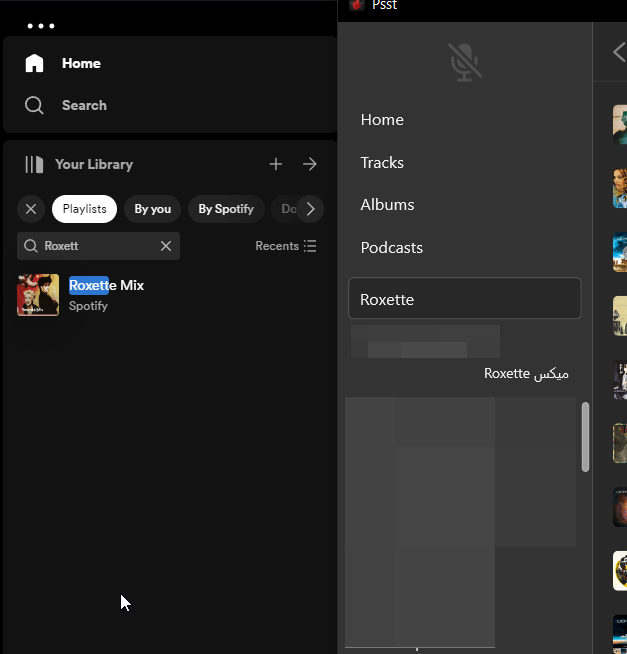This screenshot has height=654, width=627.
Task: Open Tracks in Psst sidebar
Action: point(382,163)
